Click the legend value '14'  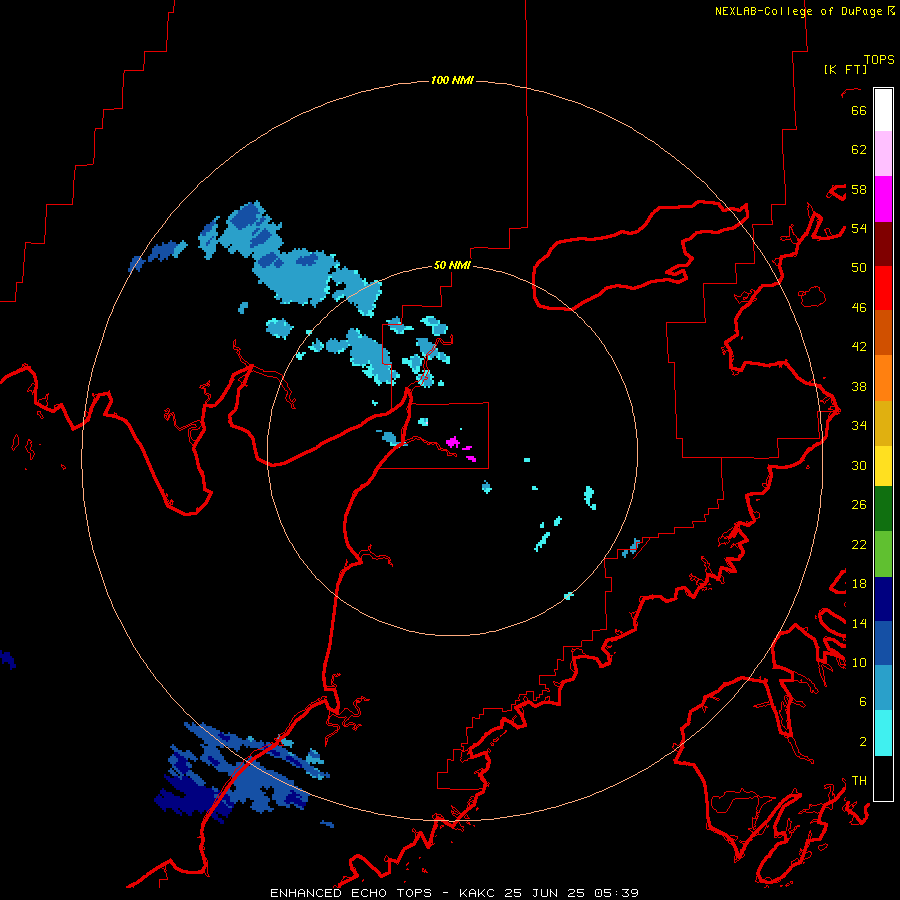click(859, 623)
